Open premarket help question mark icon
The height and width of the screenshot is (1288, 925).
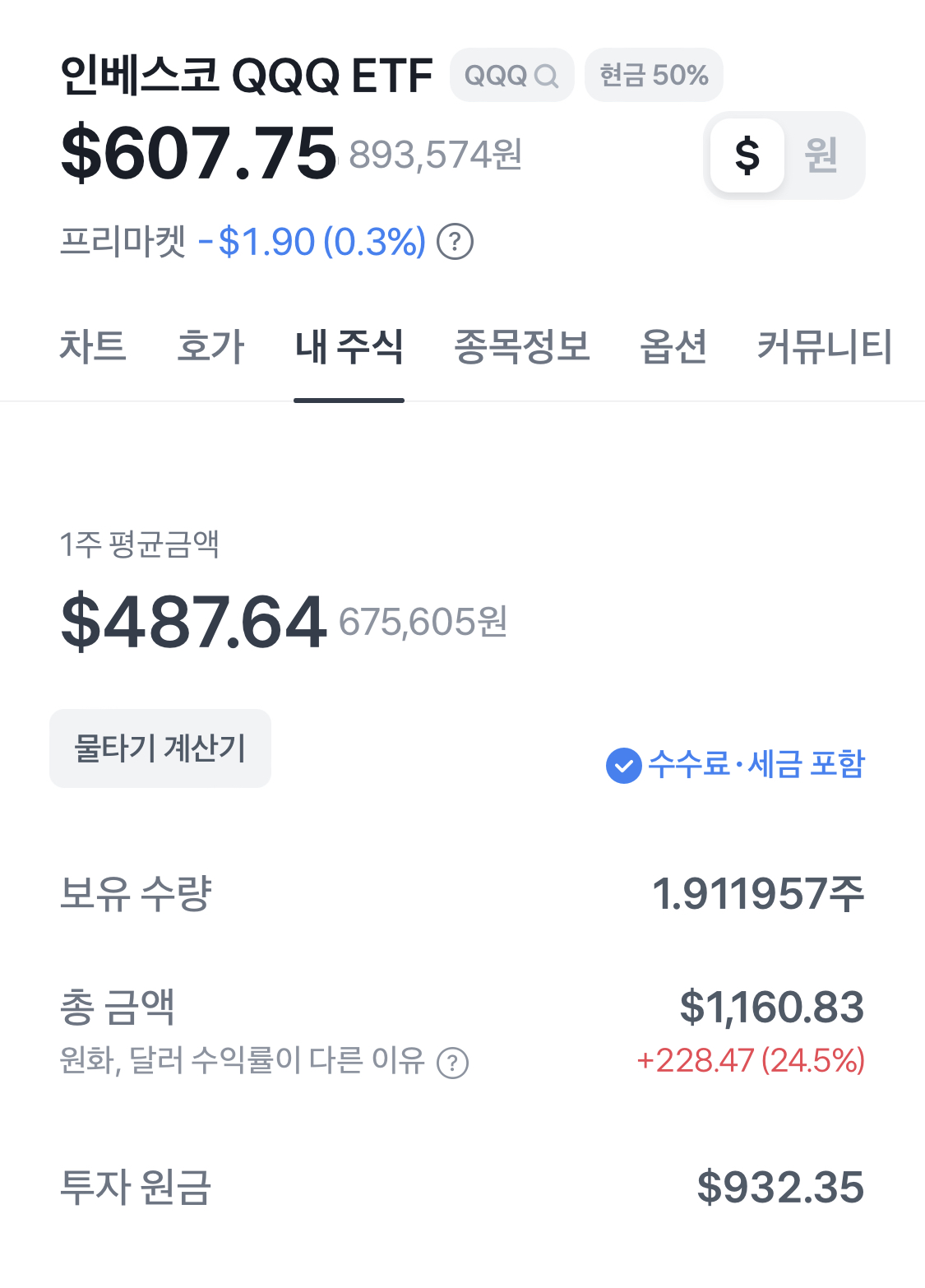coord(455,242)
